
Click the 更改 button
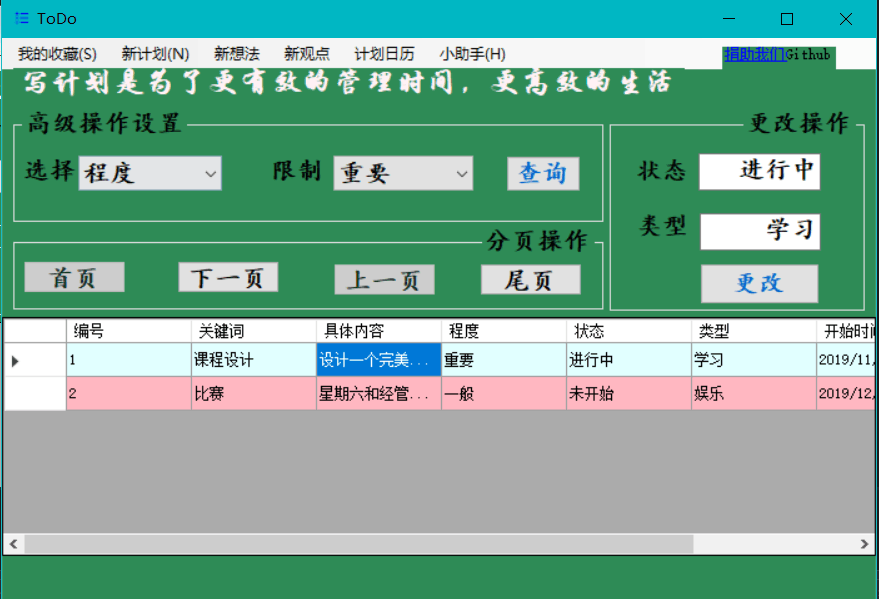click(x=759, y=284)
